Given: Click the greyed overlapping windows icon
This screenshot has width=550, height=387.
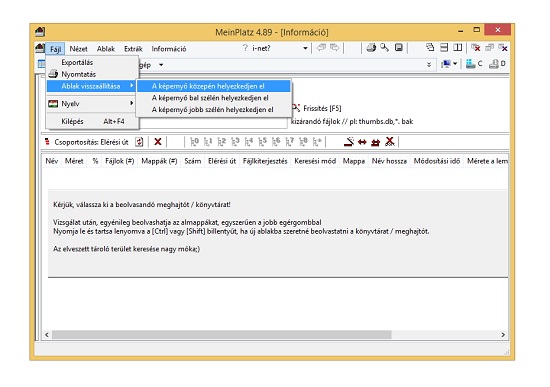Looking at the screenshot, I should pyautogui.click(x=489, y=48).
